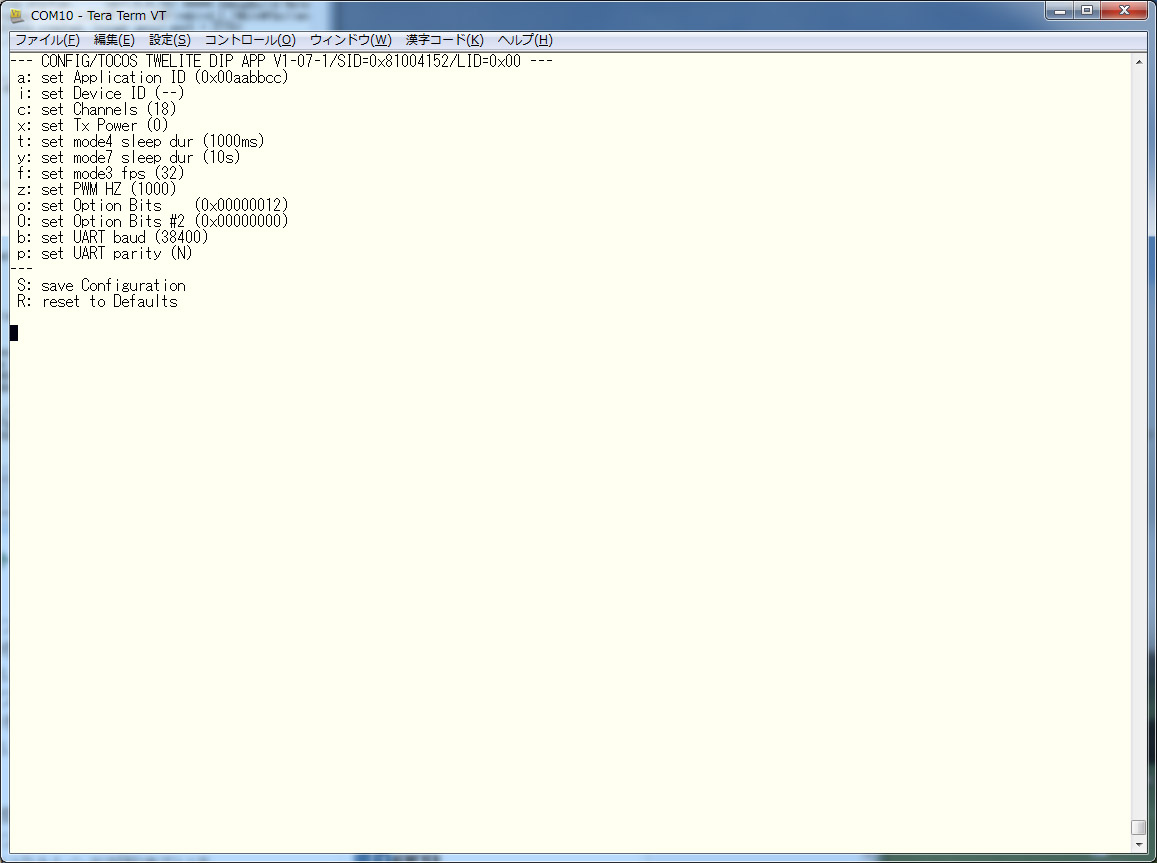Click the 'z: set PWM HZ (1000)' line
Viewport: 1157px width, 863px height.
coord(96,190)
